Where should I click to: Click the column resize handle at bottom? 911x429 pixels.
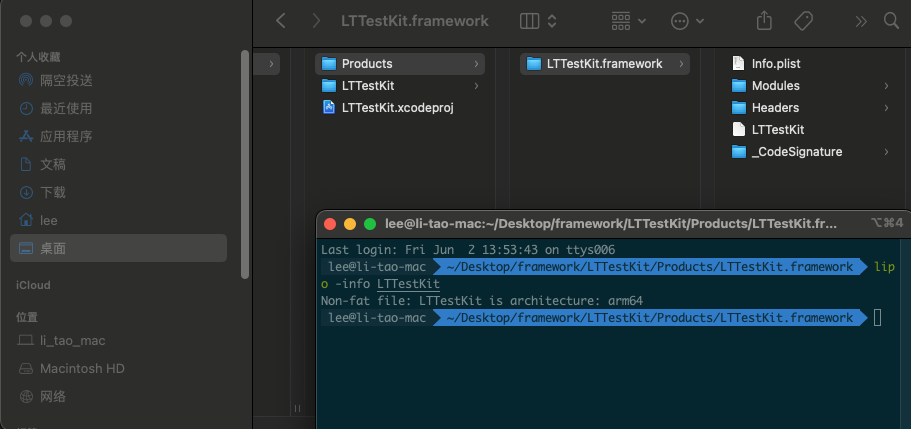point(297,409)
